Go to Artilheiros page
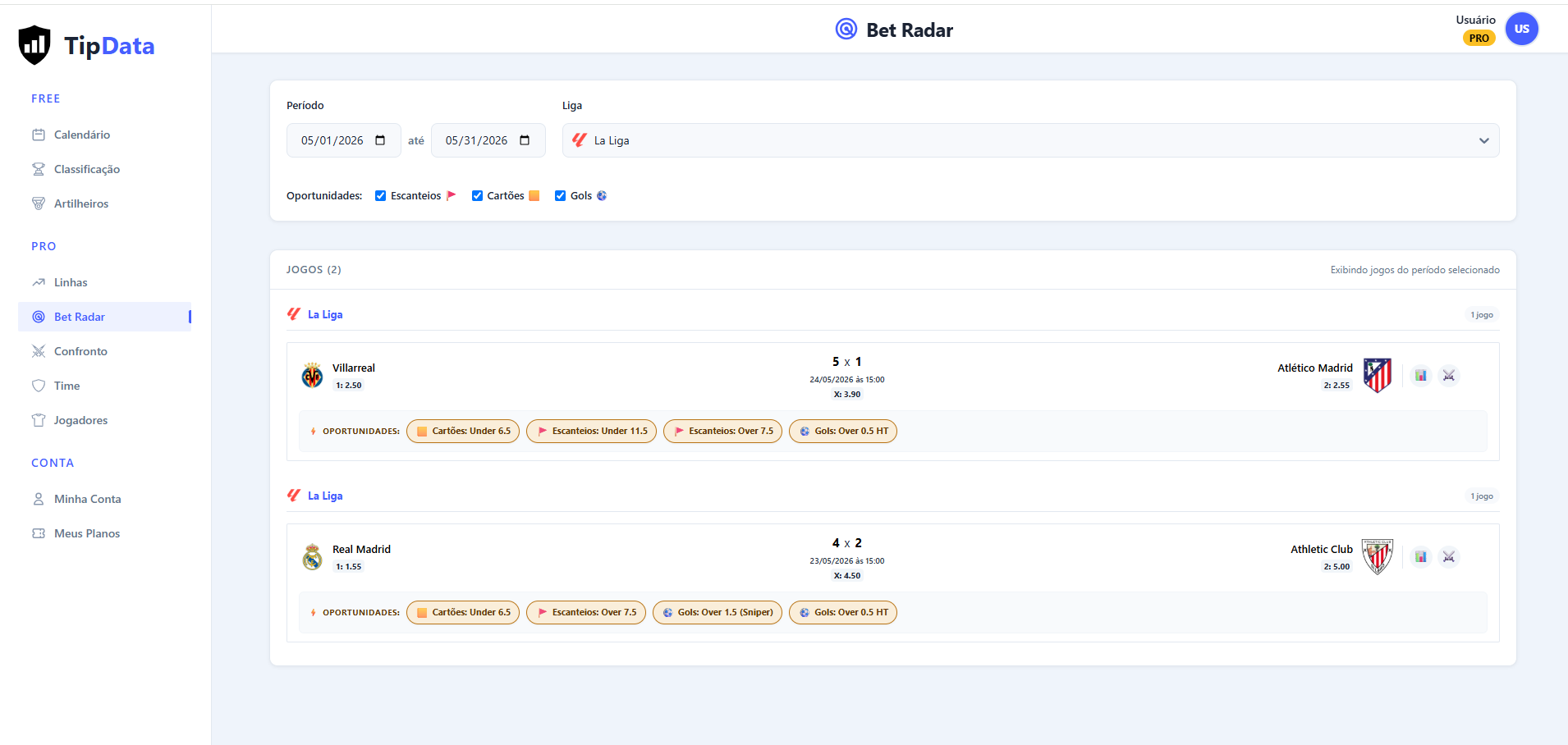 coord(104,203)
